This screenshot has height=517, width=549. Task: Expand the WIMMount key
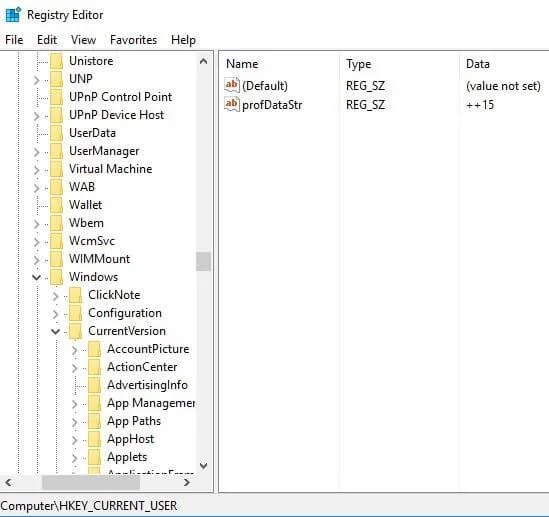pos(36,260)
